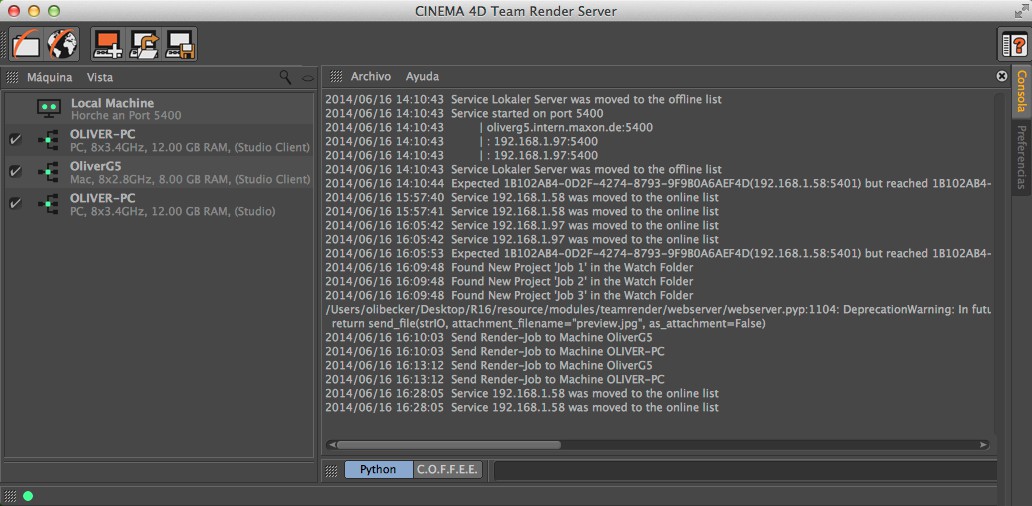Click the 'Horche an Port 5400' text
The height and width of the screenshot is (506, 1032).
[x=126, y=115]
